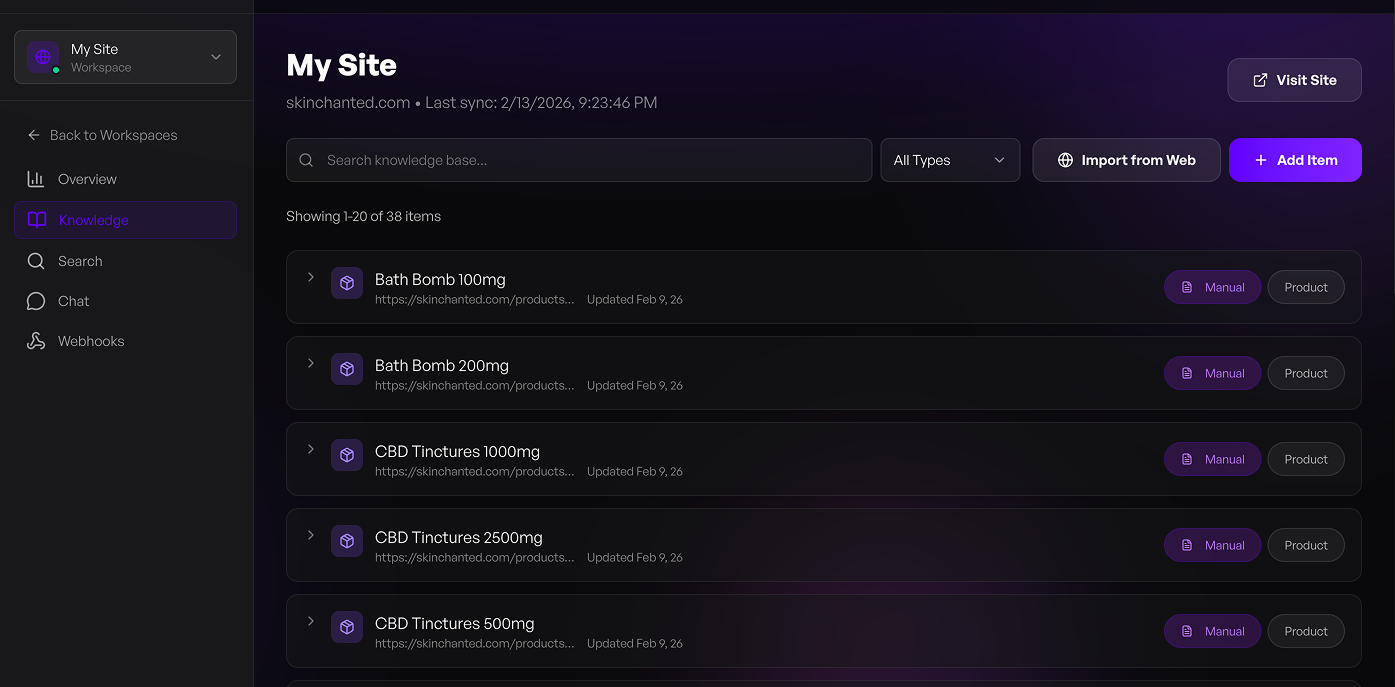1395x687 pixels.
Task: Click the Visit Site button
Action: [x=1294, y=80]
